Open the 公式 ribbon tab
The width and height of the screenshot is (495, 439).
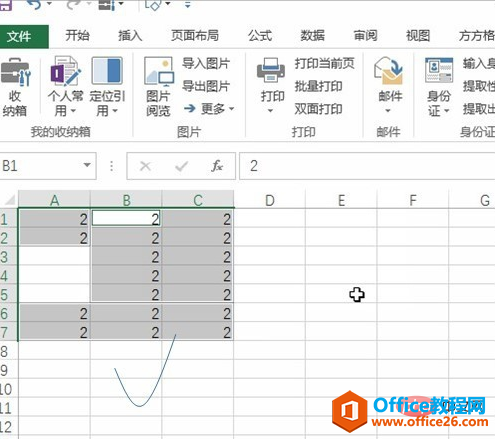260,35
